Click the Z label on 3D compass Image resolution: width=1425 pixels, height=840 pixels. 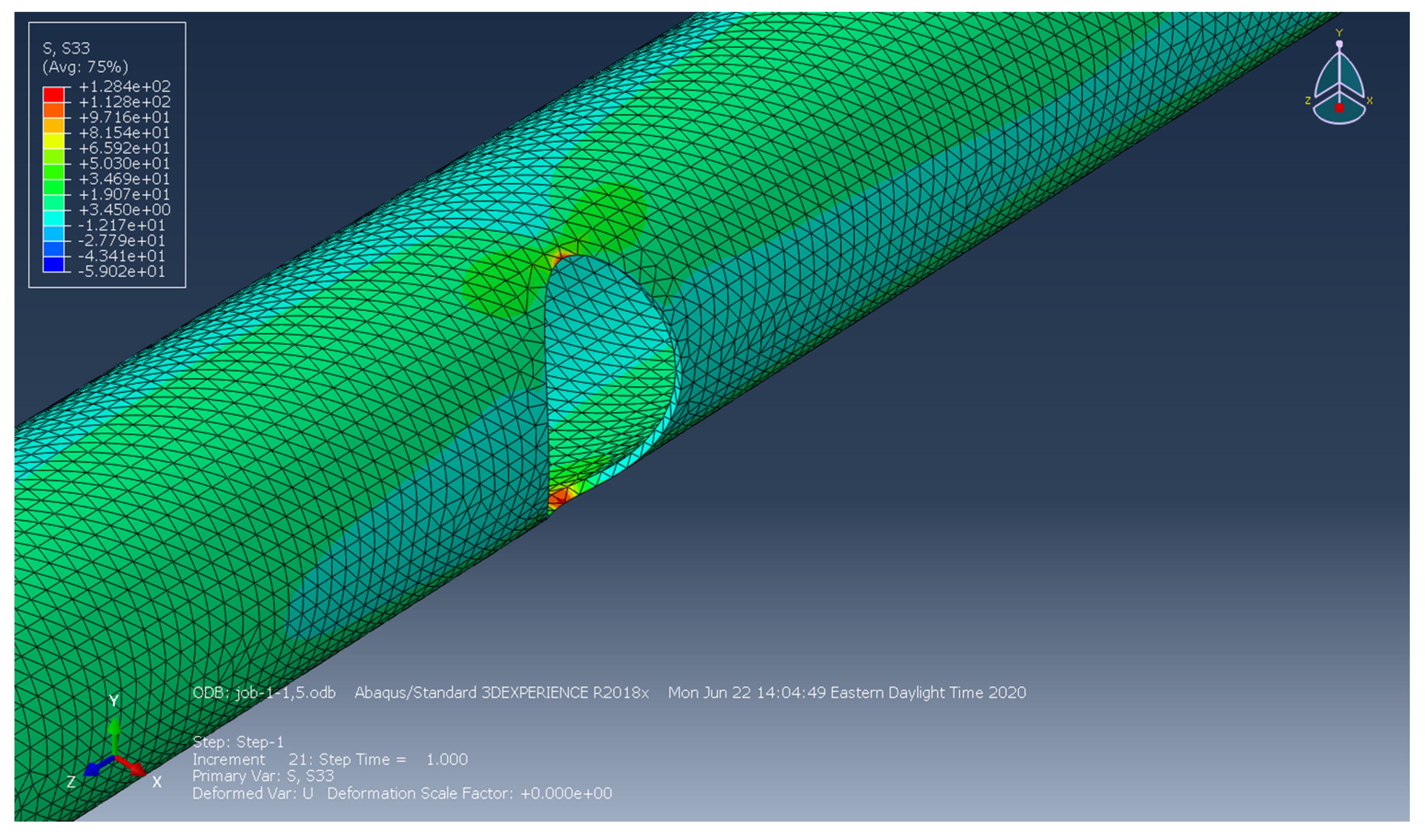pyautogui.click(x=1308, y=101)
